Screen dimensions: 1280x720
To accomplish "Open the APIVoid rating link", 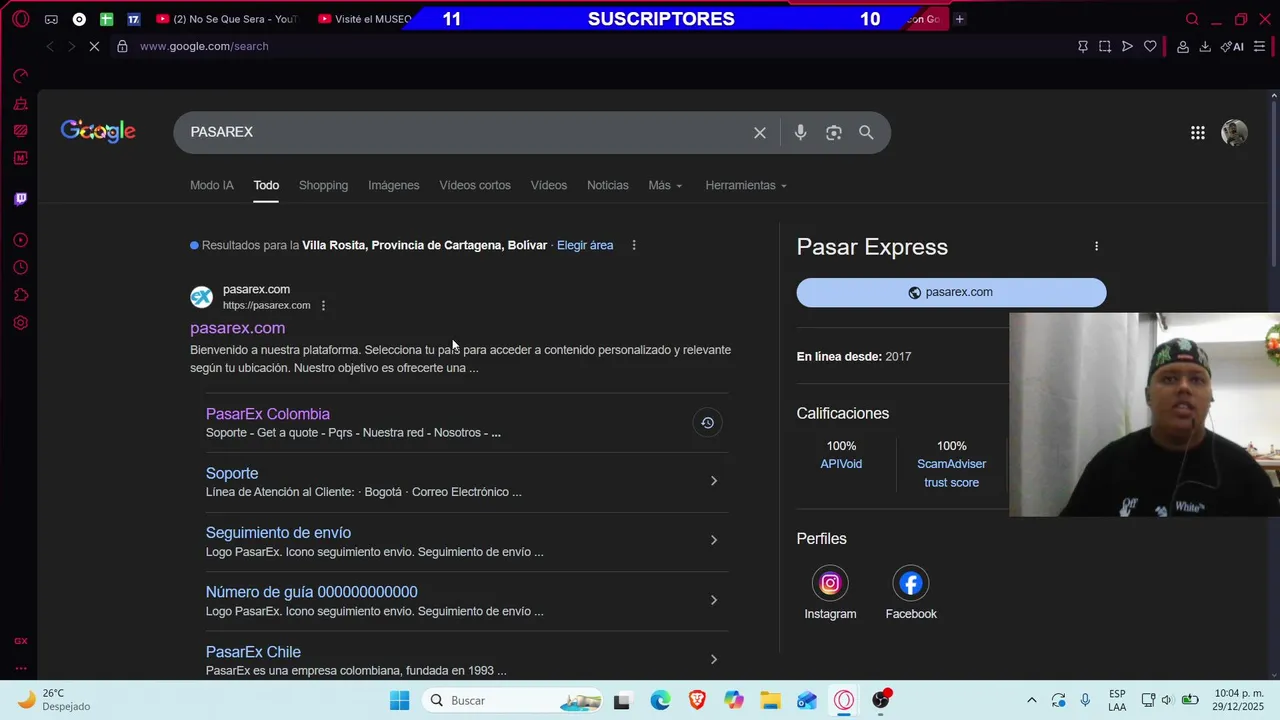I will [841, 464].
